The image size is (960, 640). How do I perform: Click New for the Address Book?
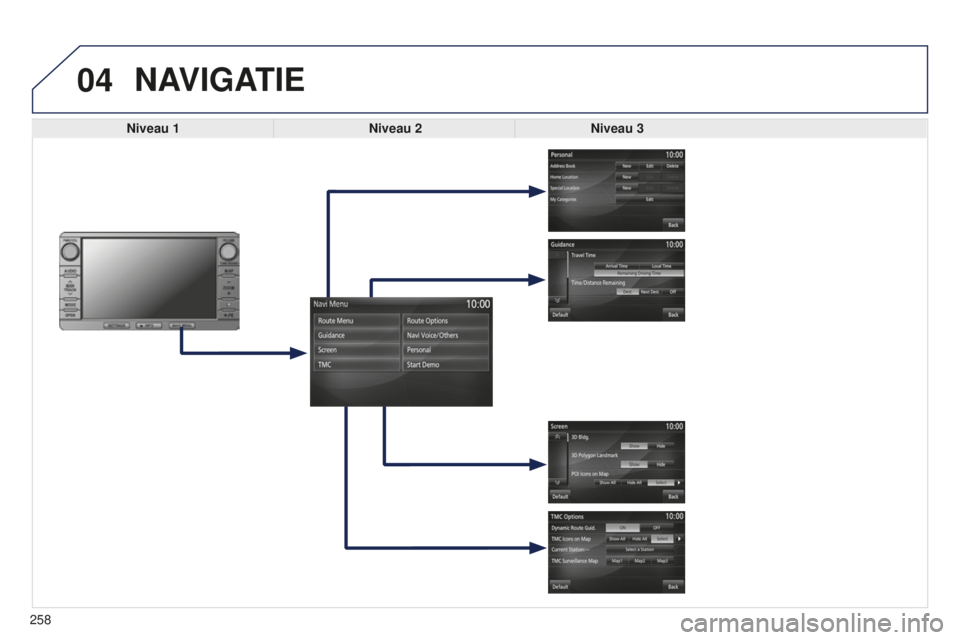[627, 166]
